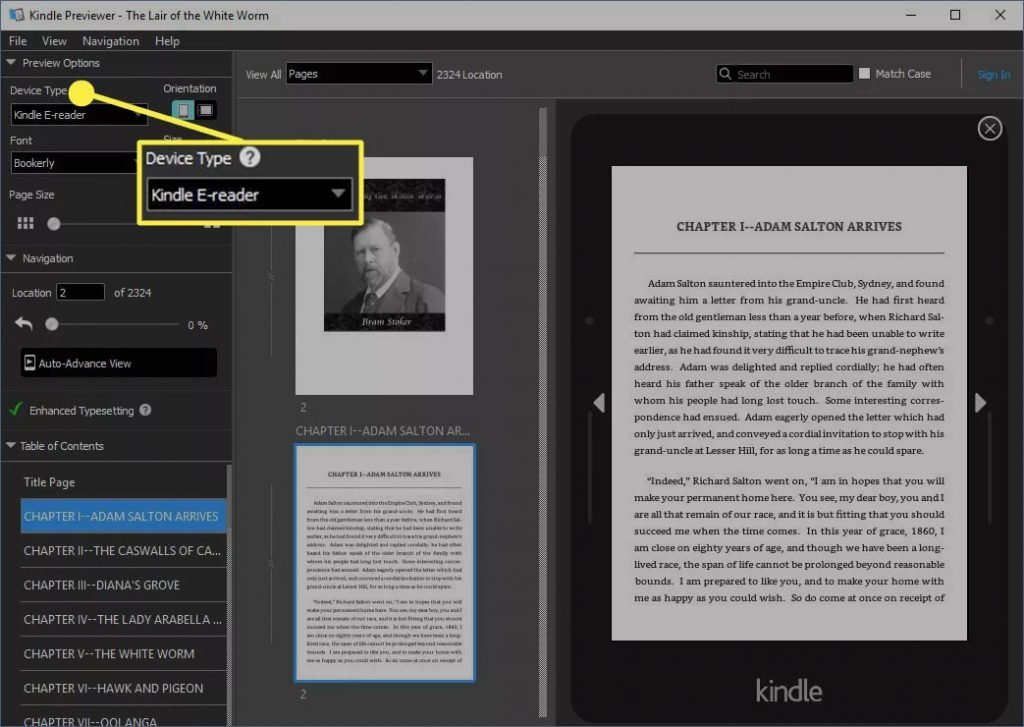Open the Device Type help question mark
The image size is (1024, 727).
point(249,157)
